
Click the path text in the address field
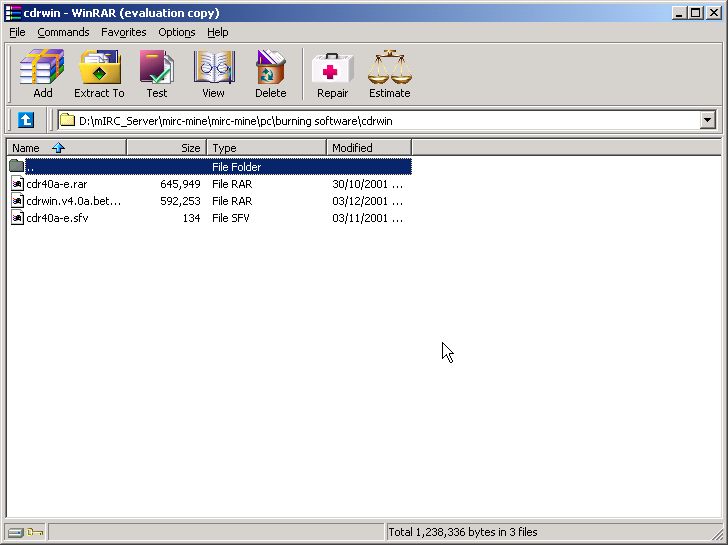click(x=236, y=121)
